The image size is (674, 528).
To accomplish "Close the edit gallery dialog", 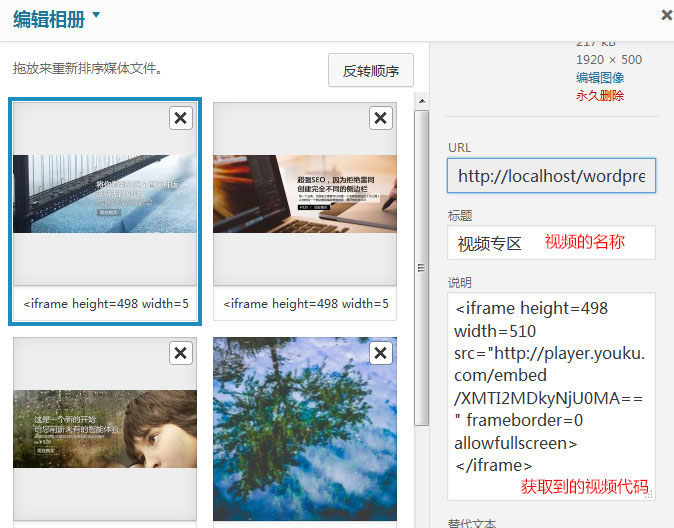I will 667,15.
